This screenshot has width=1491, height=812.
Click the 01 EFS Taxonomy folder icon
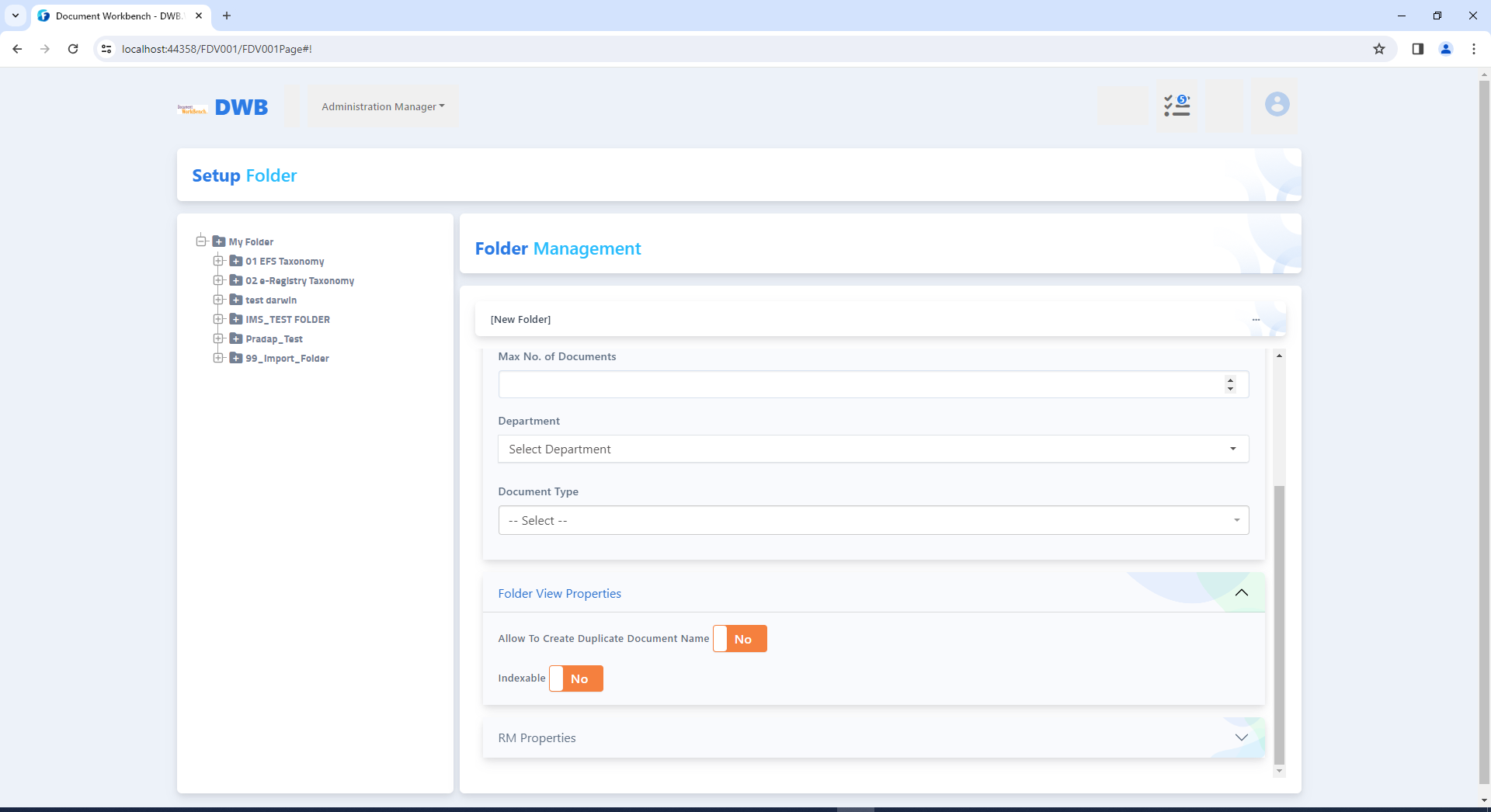click(236, 262)
